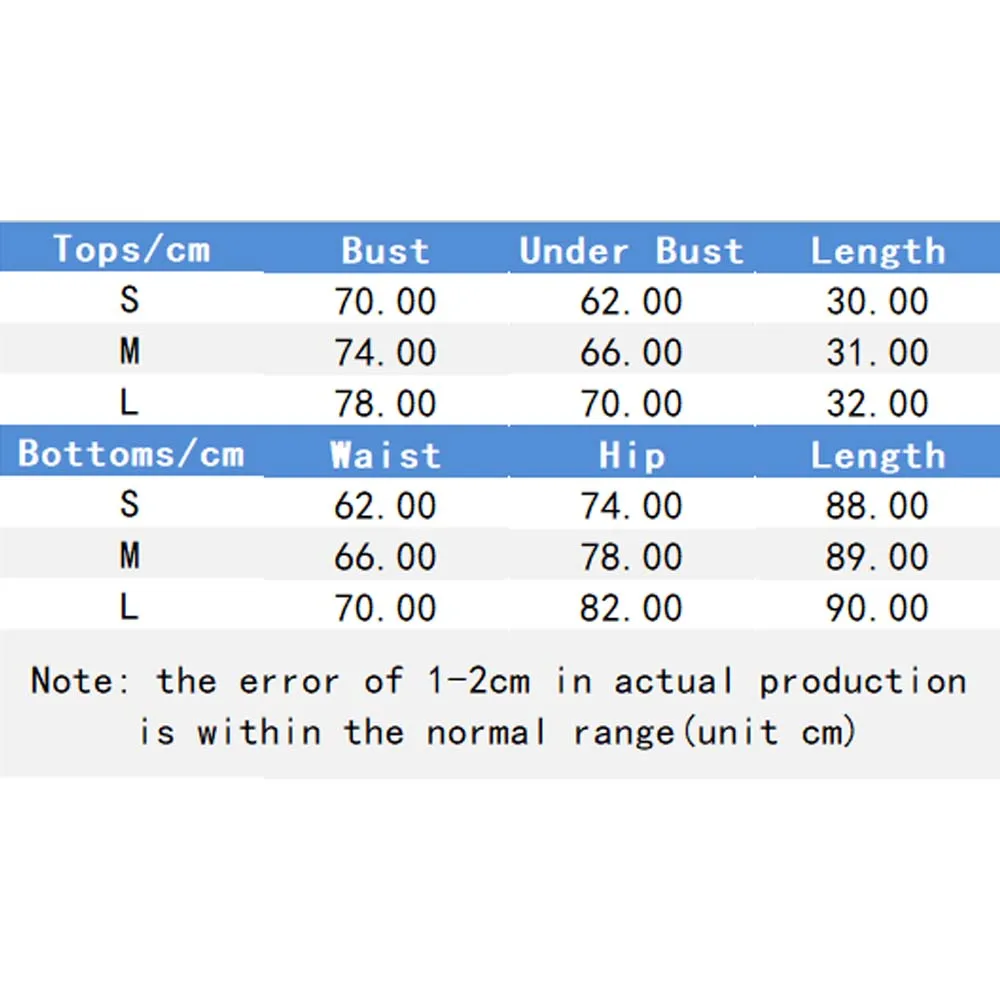Click the production error note text
The image size is (1000, 1000).
click(499, 706)
